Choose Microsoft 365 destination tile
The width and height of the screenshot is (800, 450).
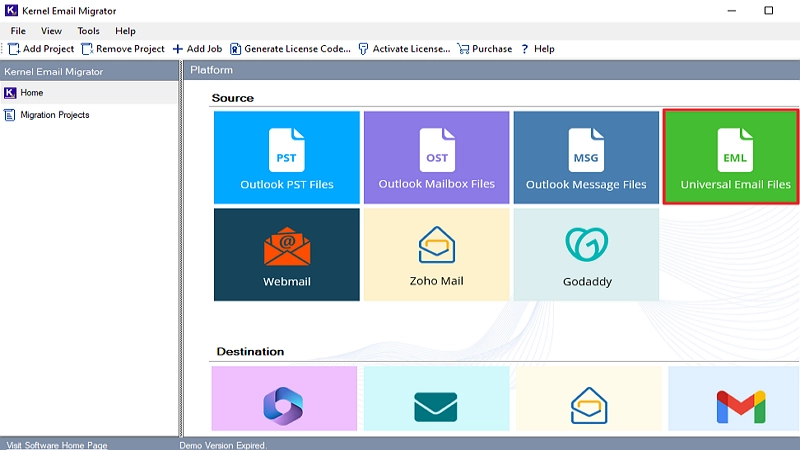tap(284, 398)
